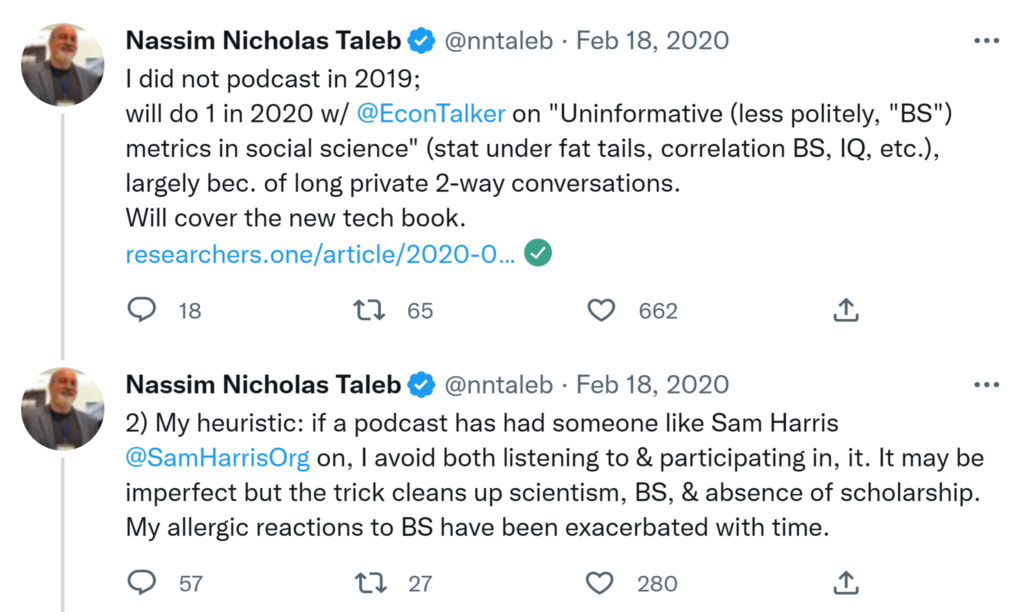This screenshot has height=612, width=1024.
Task: Share the first tweet about EconTalker
Action: tap(846, 311)
